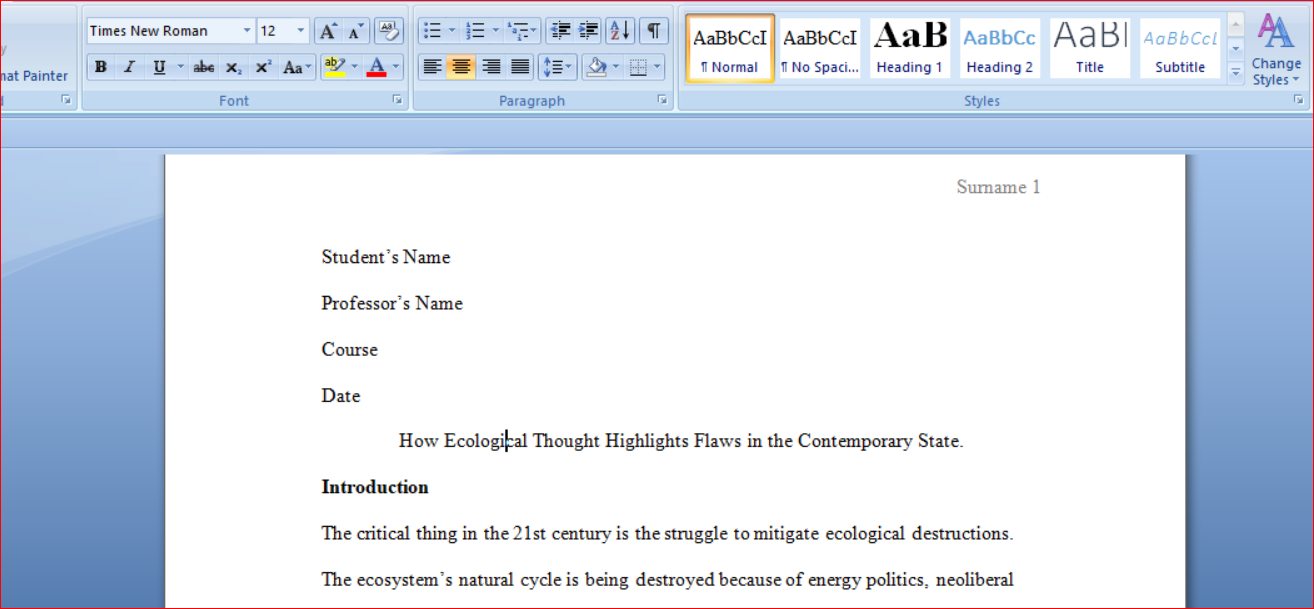The width and height of the screenshot is (1314, 609).
Task: Increase the paragraph indent
Action: pos(588,31)
